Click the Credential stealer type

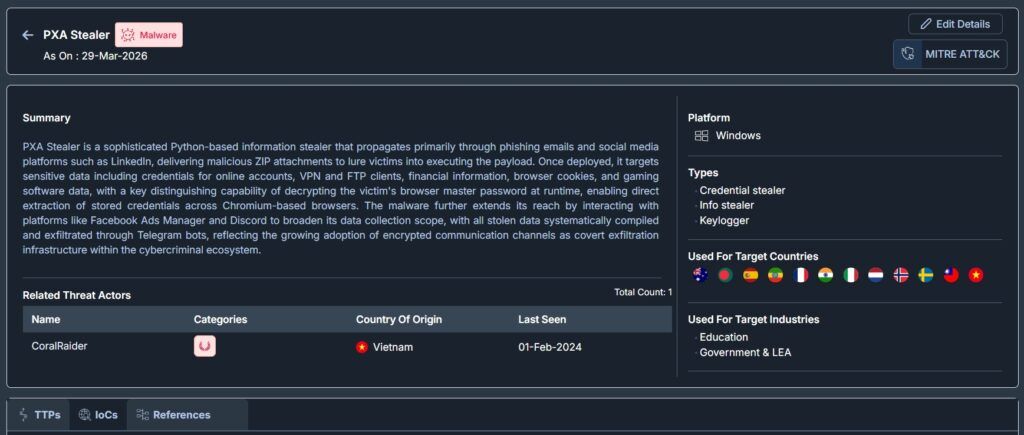tap(742, 190)
